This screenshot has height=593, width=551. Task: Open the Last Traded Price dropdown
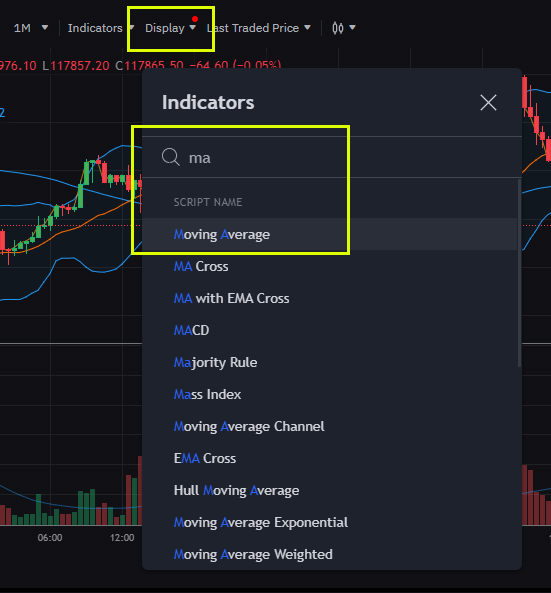point(259,28)
